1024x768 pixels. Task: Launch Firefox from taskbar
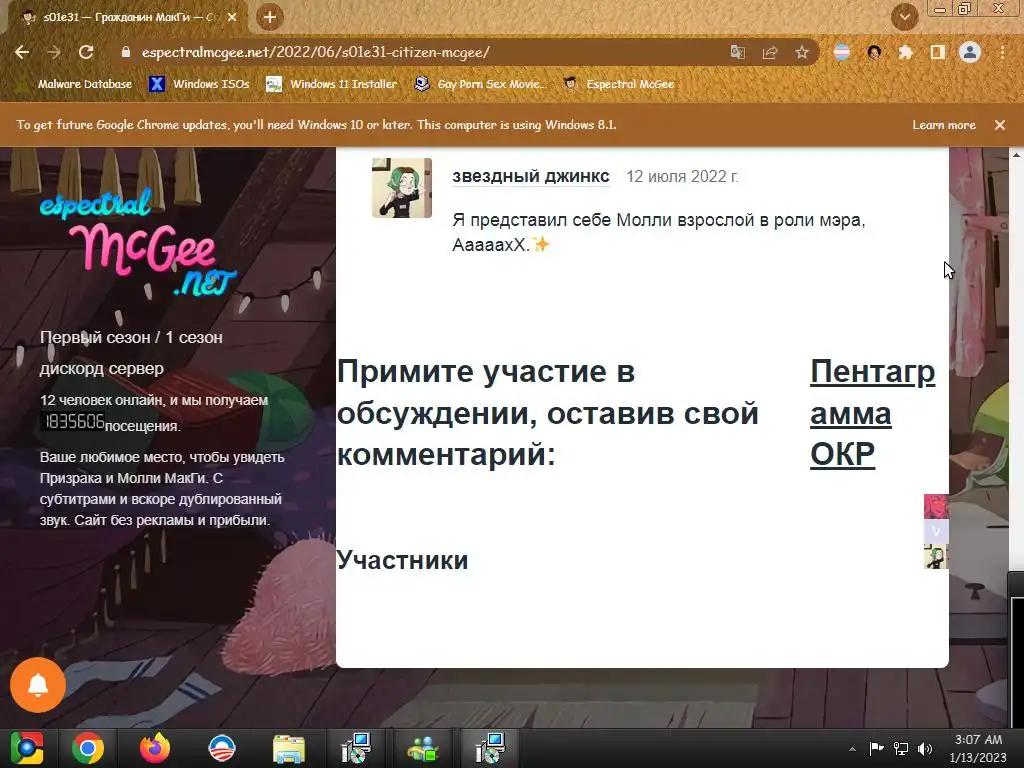155,748
